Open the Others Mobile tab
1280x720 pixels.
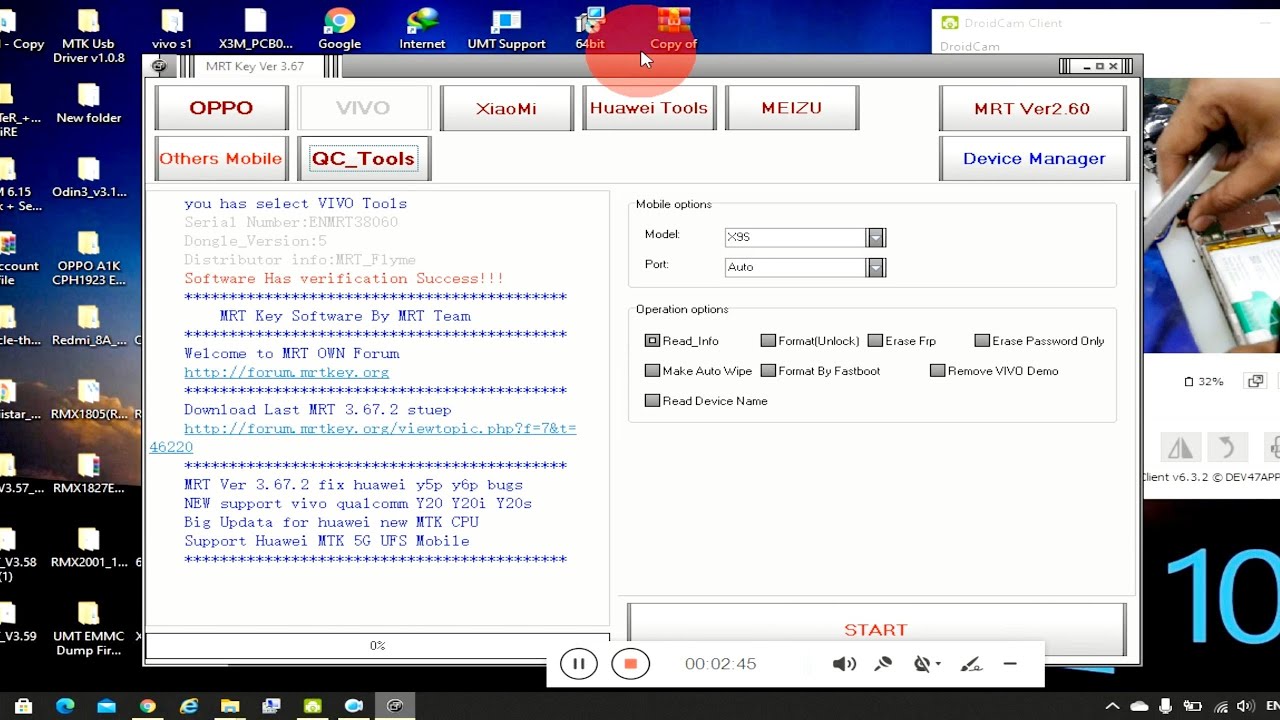coord(221,158)
